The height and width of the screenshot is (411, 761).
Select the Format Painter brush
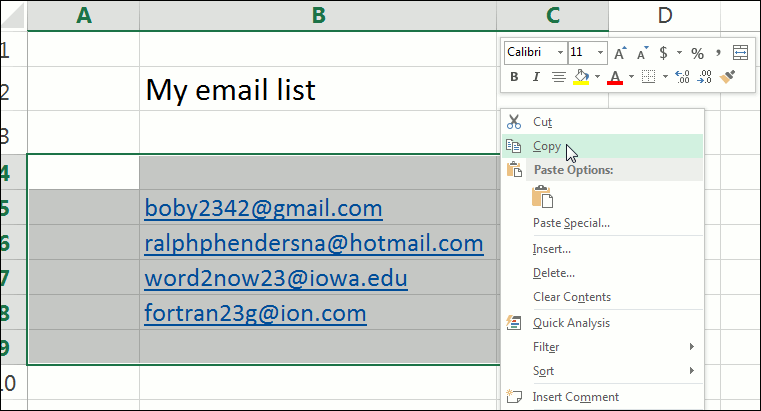point(727,77)
